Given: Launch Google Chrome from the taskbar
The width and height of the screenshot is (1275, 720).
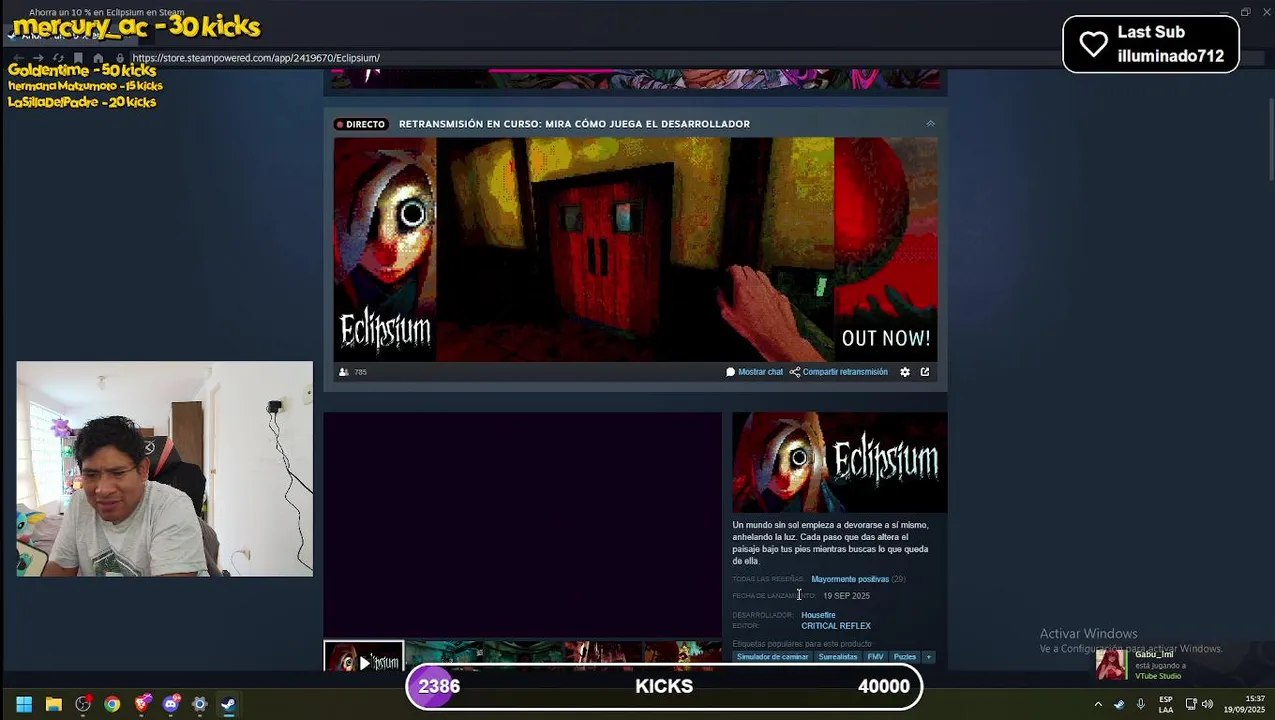Looking at the screenshot, I should point(112,704).
